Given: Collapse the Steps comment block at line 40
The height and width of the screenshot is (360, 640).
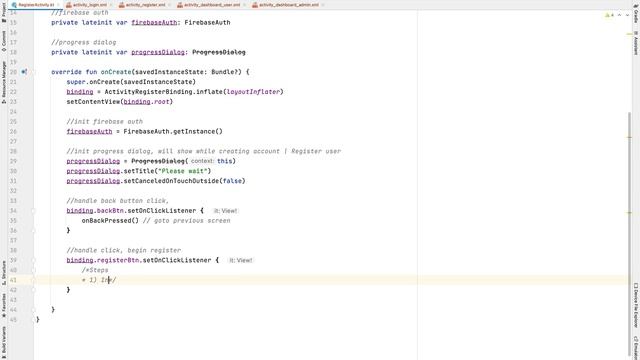Looking at the screenshot, I should pos(33,270).
